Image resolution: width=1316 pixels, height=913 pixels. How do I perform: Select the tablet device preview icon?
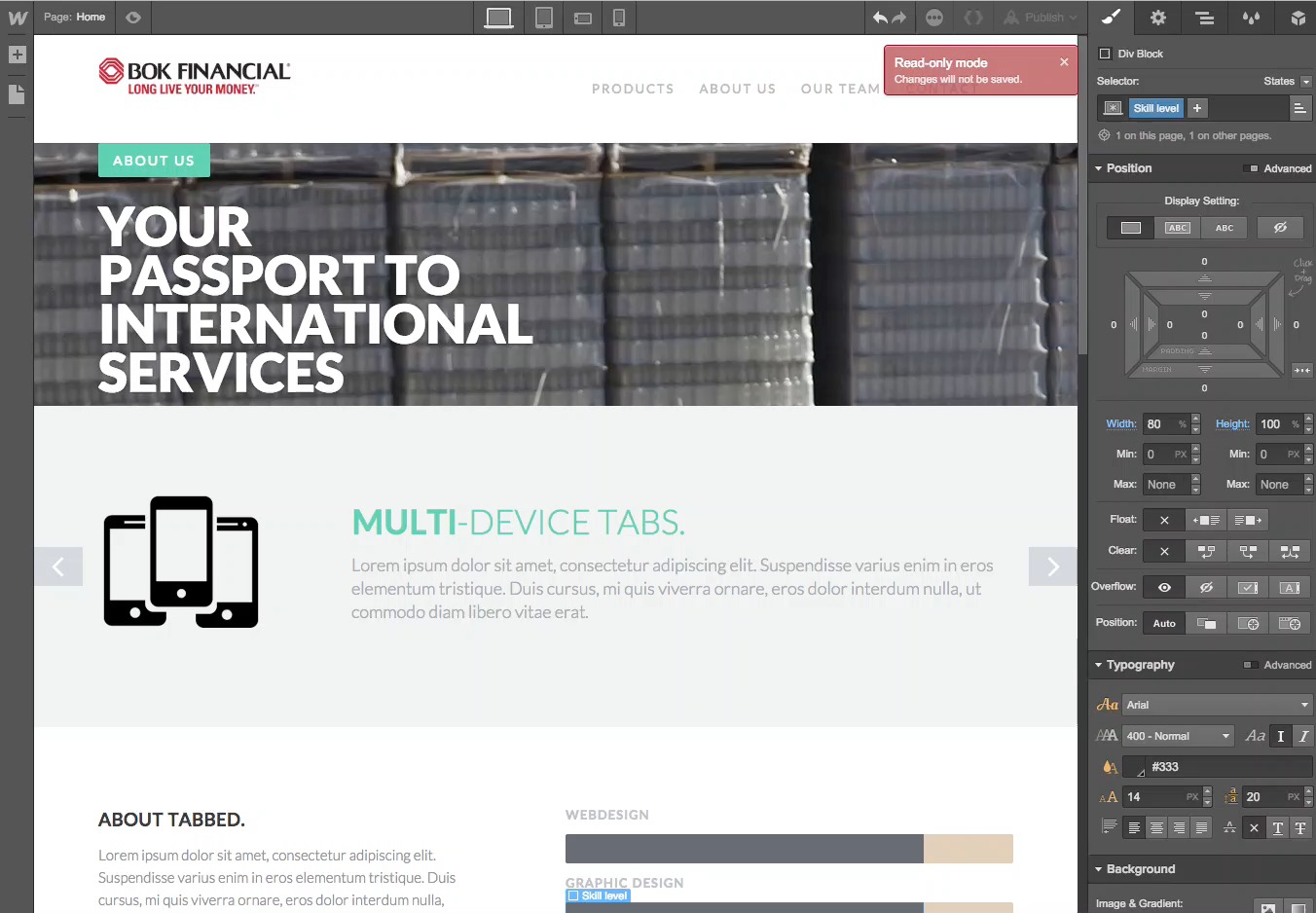pyautogui.click(x=544, y=18)
